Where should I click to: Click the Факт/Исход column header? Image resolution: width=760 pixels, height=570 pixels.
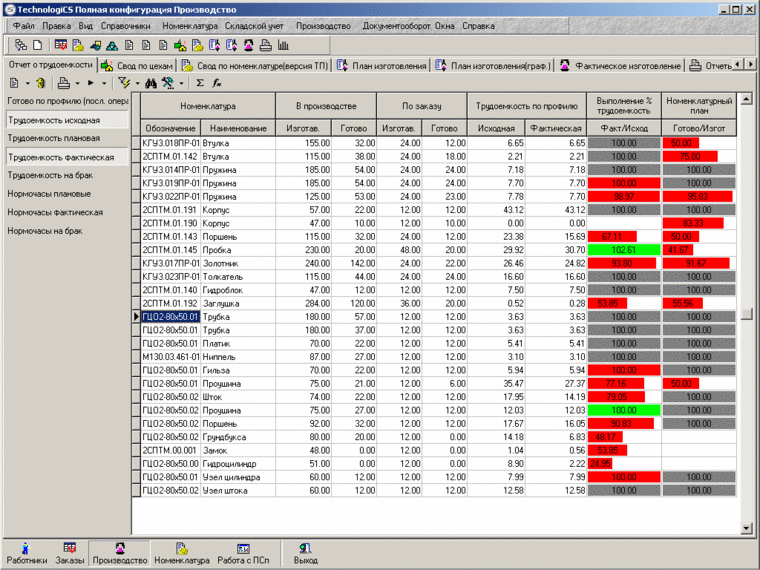click(624, 128)
